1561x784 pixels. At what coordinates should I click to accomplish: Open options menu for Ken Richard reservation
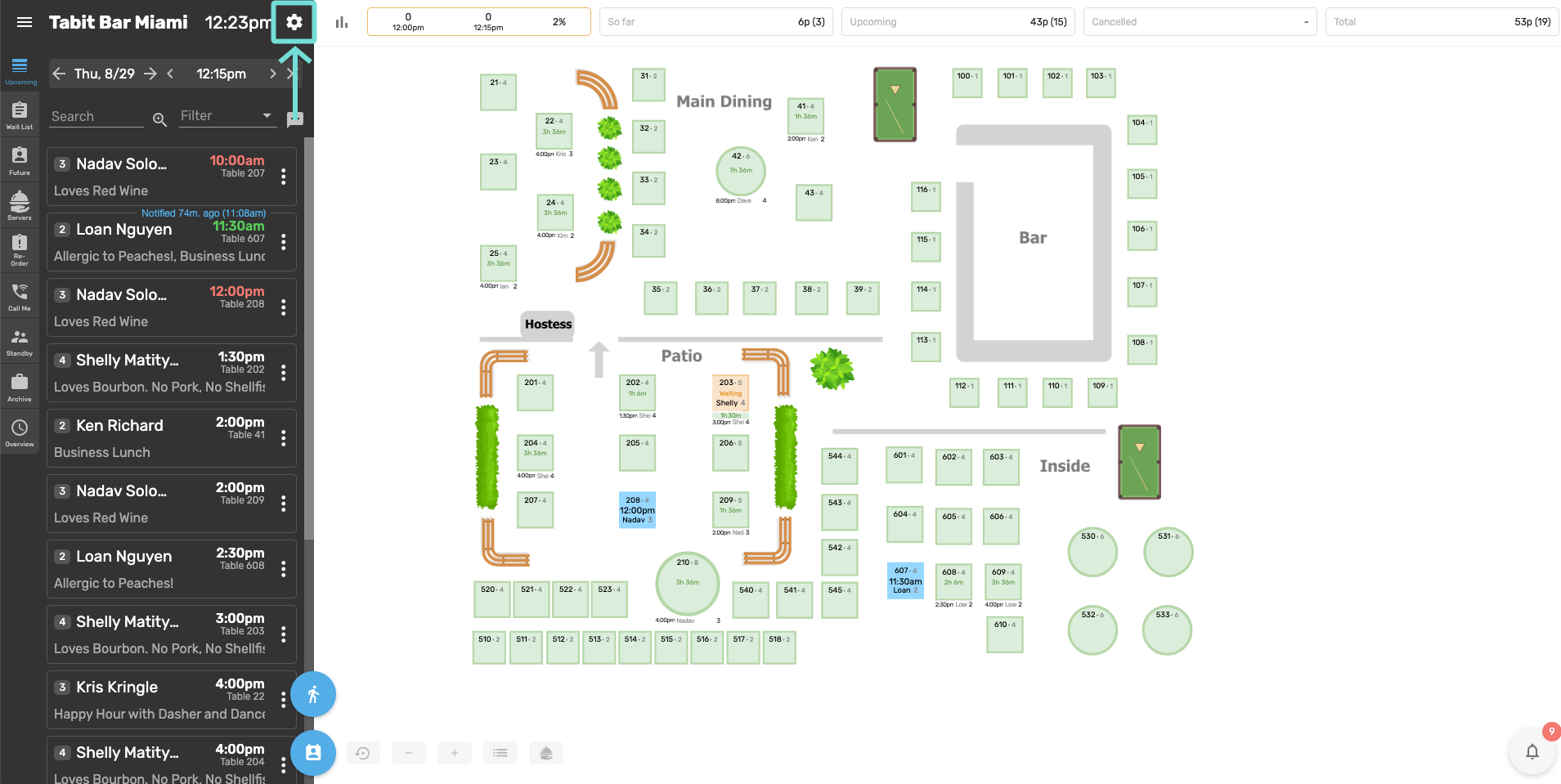[x=284, y=438]
